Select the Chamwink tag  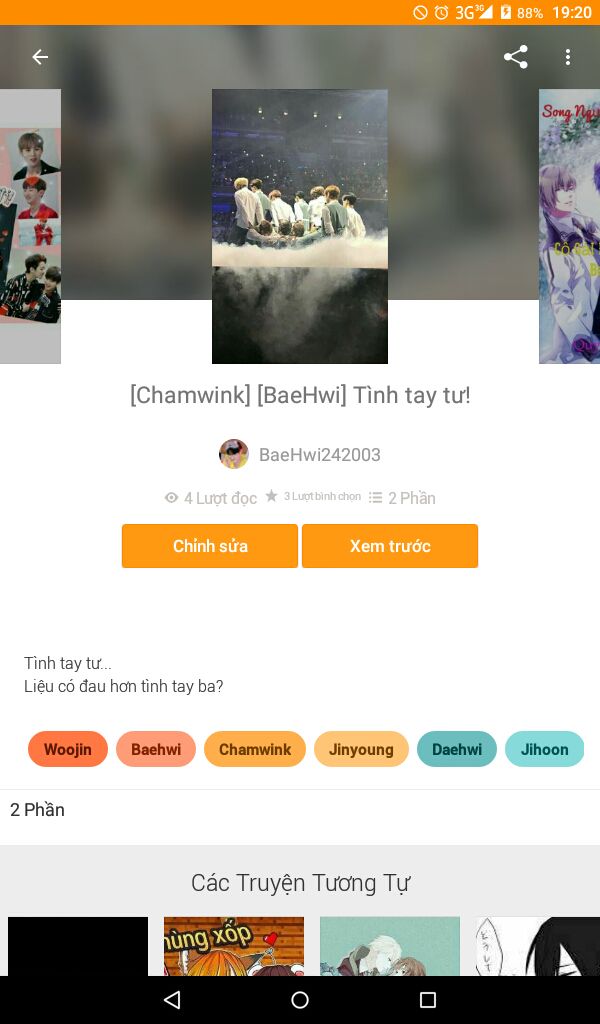(x=255, y=749)
